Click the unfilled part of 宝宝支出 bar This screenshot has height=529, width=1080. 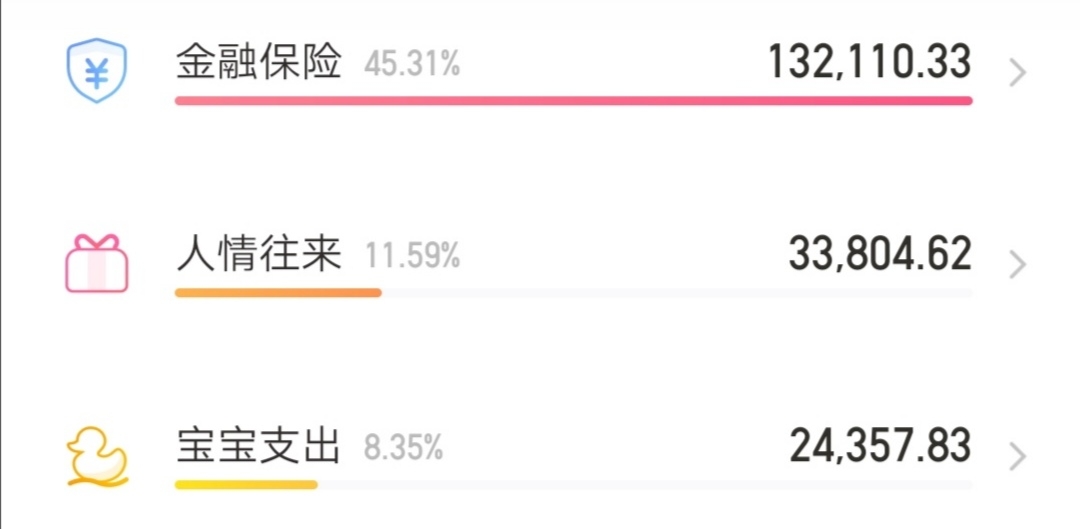click(x=645, y=485)
